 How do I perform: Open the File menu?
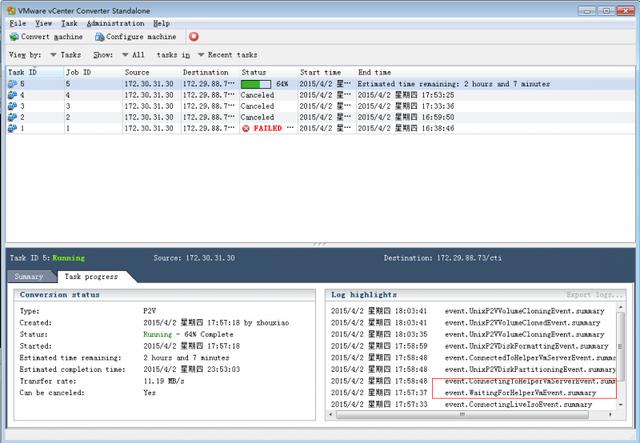(18, 23)
